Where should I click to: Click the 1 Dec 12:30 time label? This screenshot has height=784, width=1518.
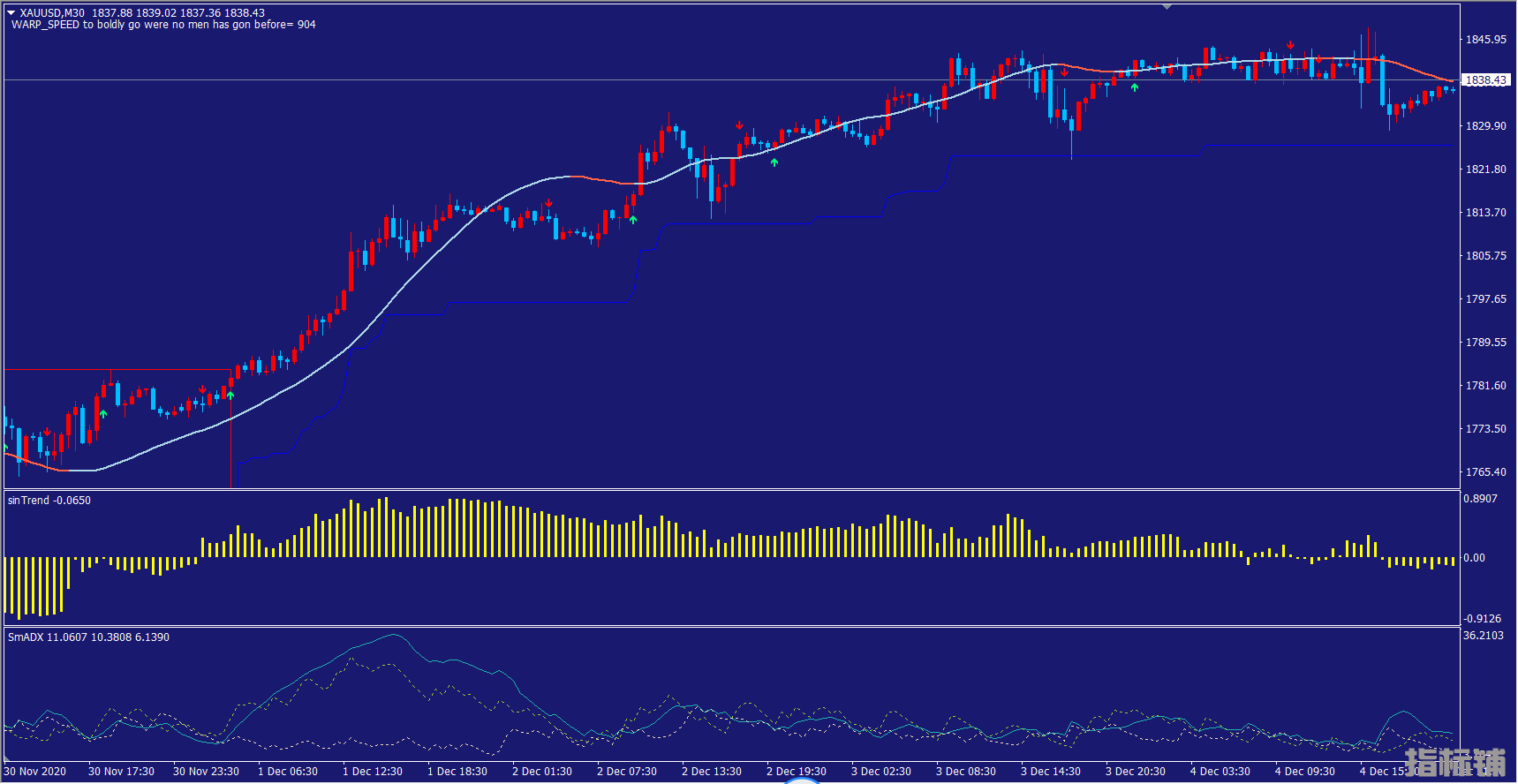[372, 772]
